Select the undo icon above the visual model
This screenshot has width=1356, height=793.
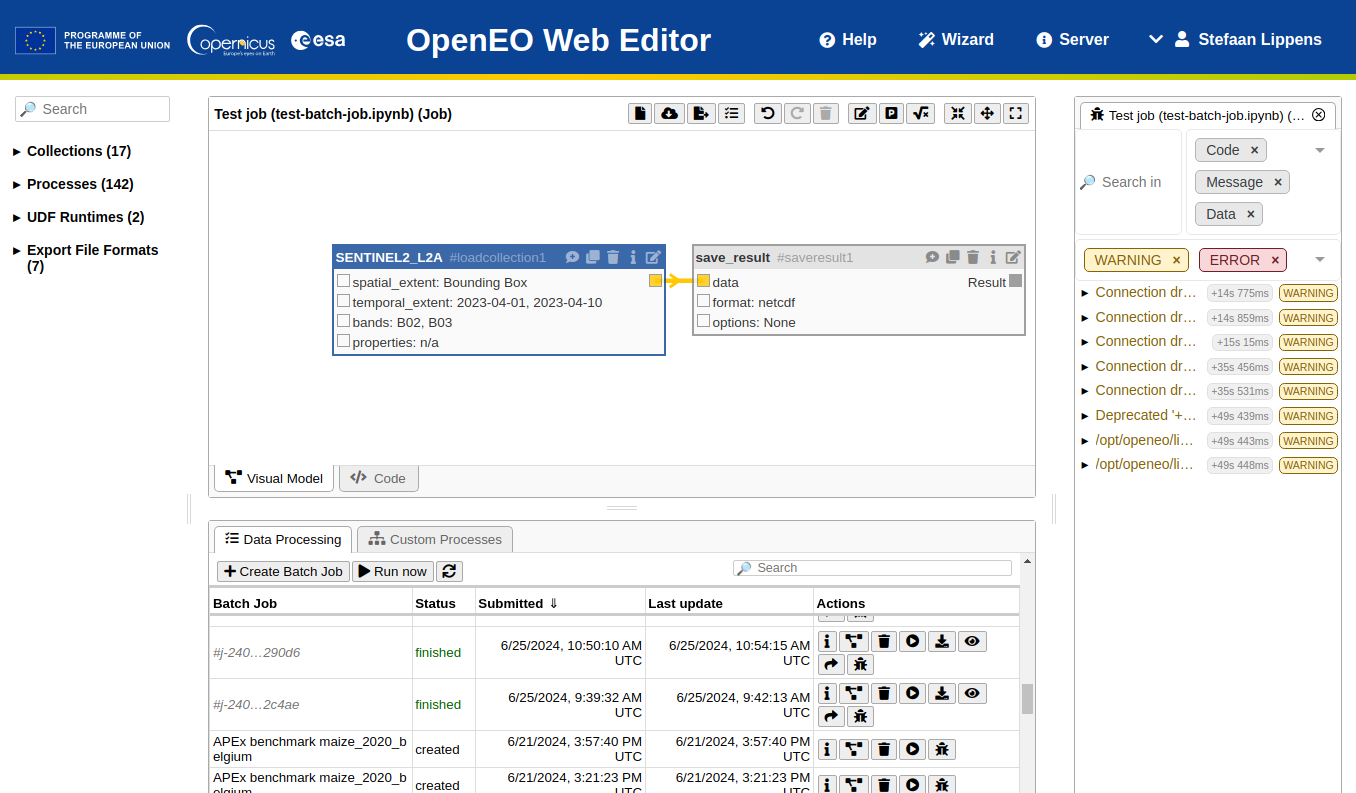click(x=767, y=113)
